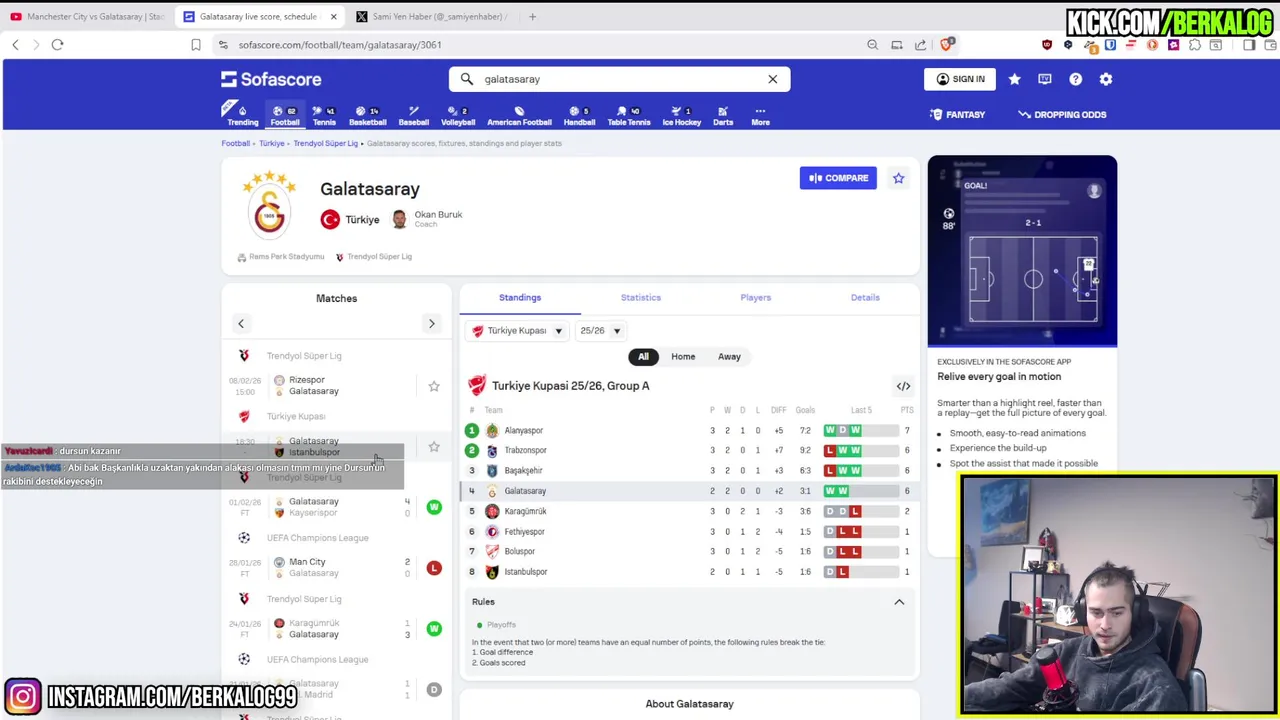Image resolution: width=1280 pixels, height=720 pixels.
Task: Open a new browser tab
Action: [532, 16]
